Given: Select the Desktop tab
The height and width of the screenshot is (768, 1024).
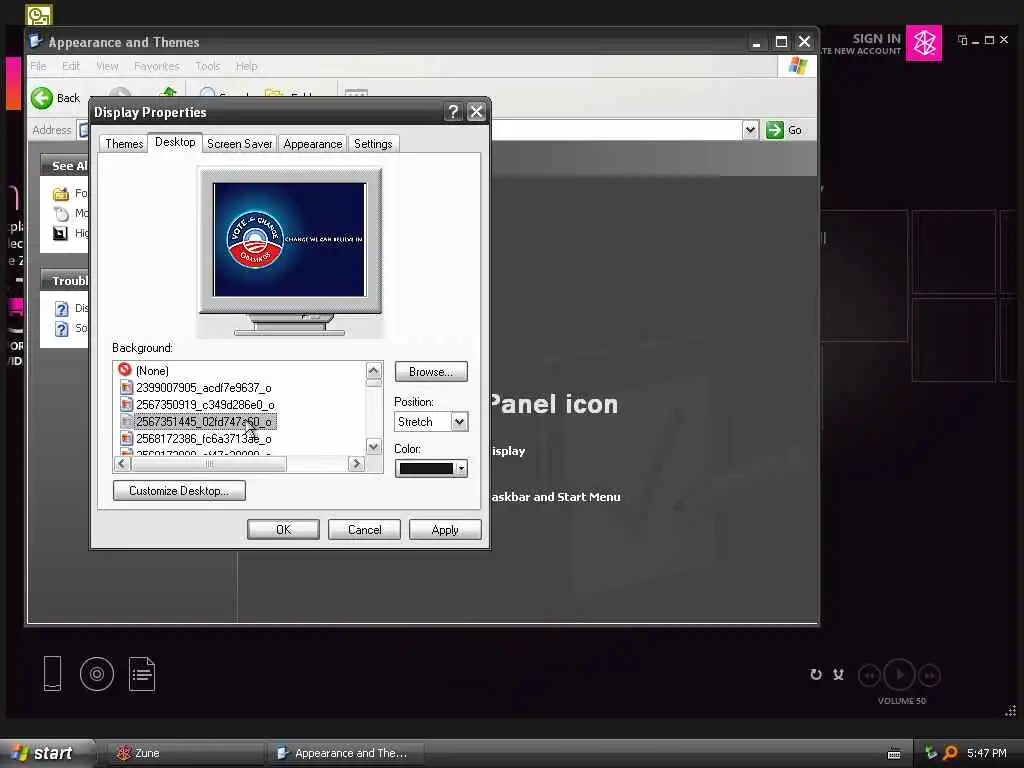Looking at the screenshot, I should (x=175, y=142).
